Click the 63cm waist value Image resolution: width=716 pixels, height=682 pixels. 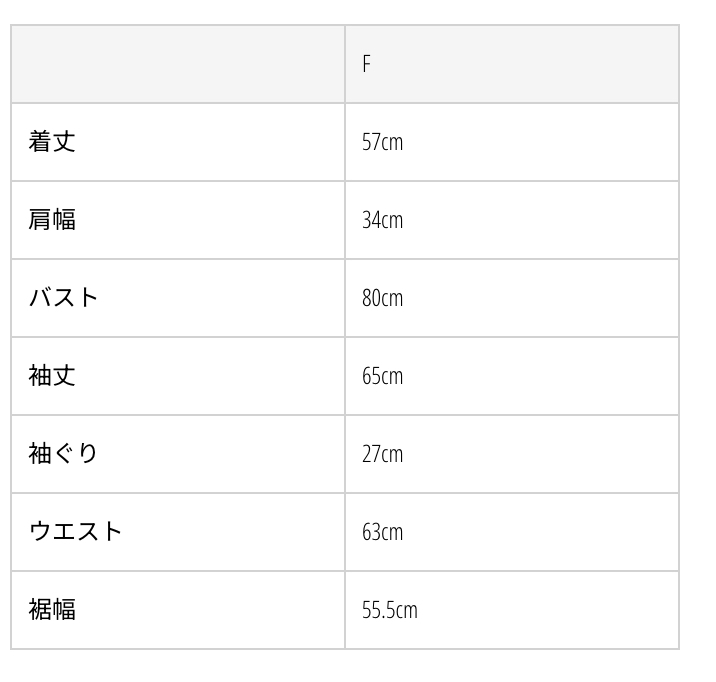382,532
